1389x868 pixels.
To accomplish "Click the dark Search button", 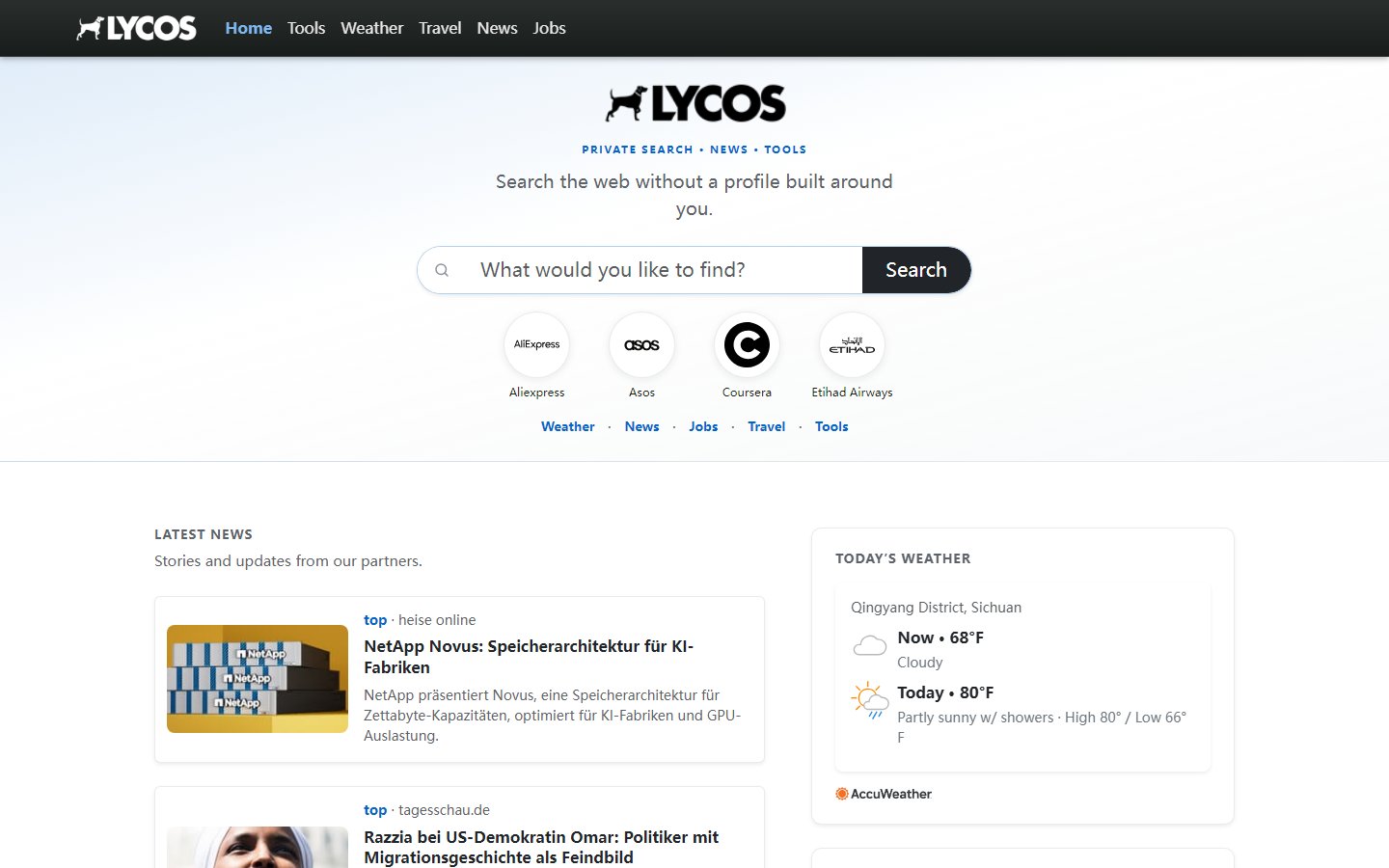I will (x=916, y=270).
